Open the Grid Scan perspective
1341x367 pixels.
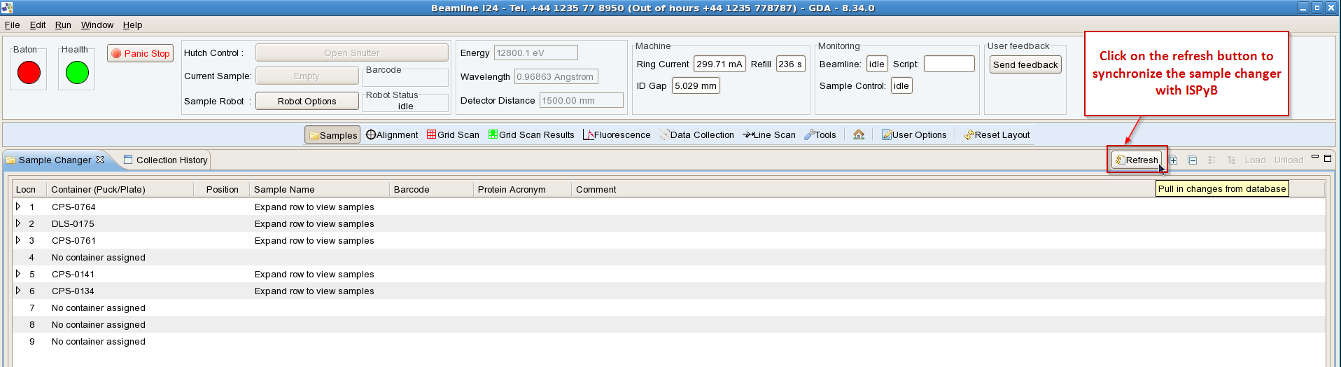pos(454,135)
